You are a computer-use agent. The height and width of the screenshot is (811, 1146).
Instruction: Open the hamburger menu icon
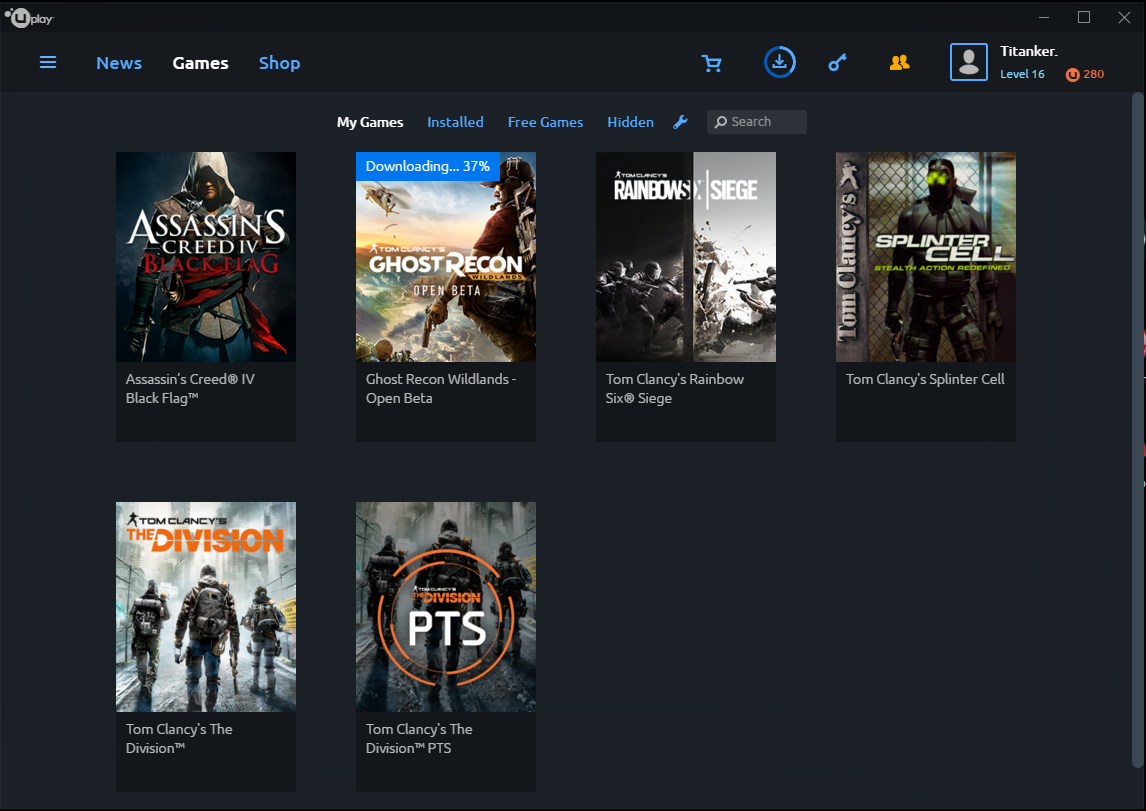coord(48,63)
